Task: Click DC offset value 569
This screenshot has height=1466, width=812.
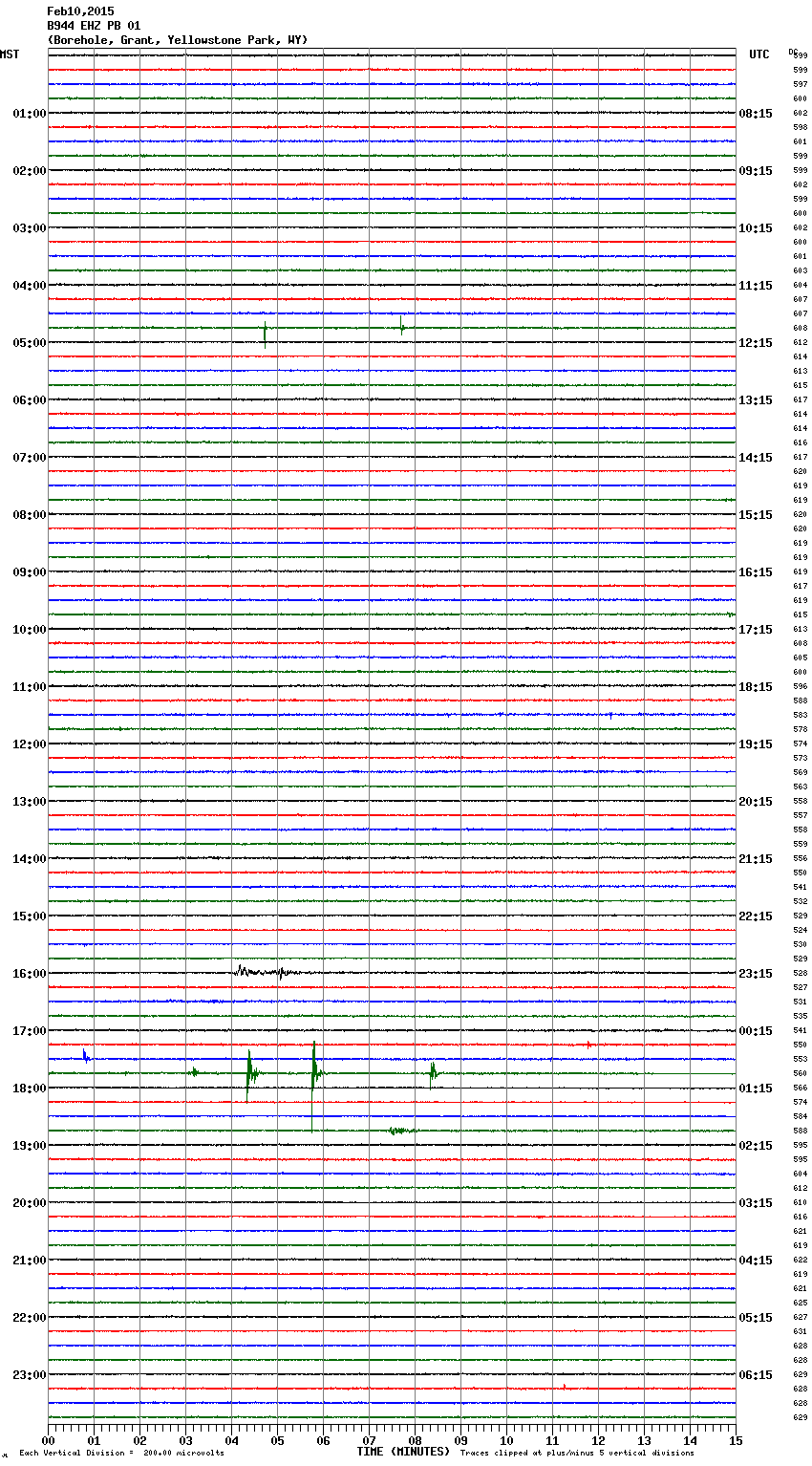Action: click(x=801, y=772)
